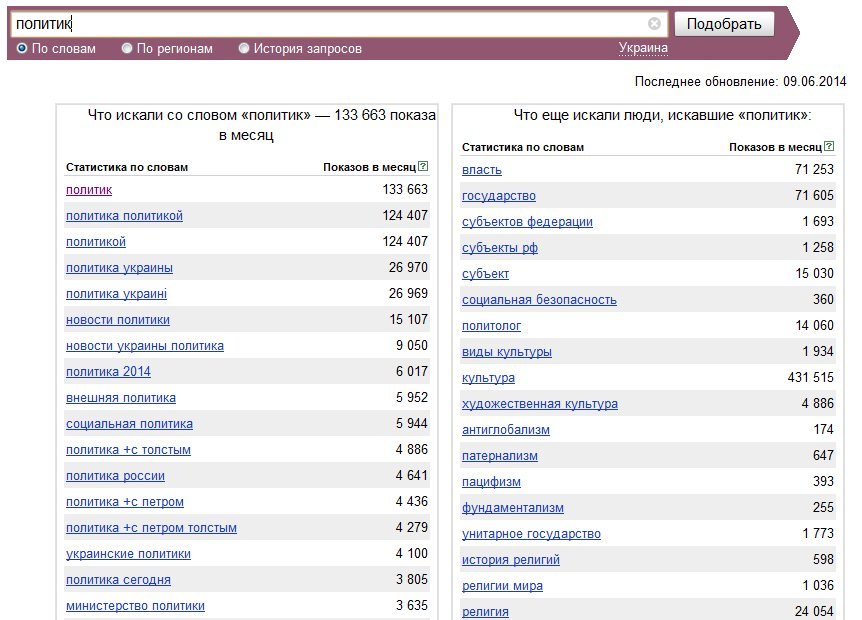Open the 'художественная культура' related link
The image size is (862, 620).
click(x=540, y=404)
